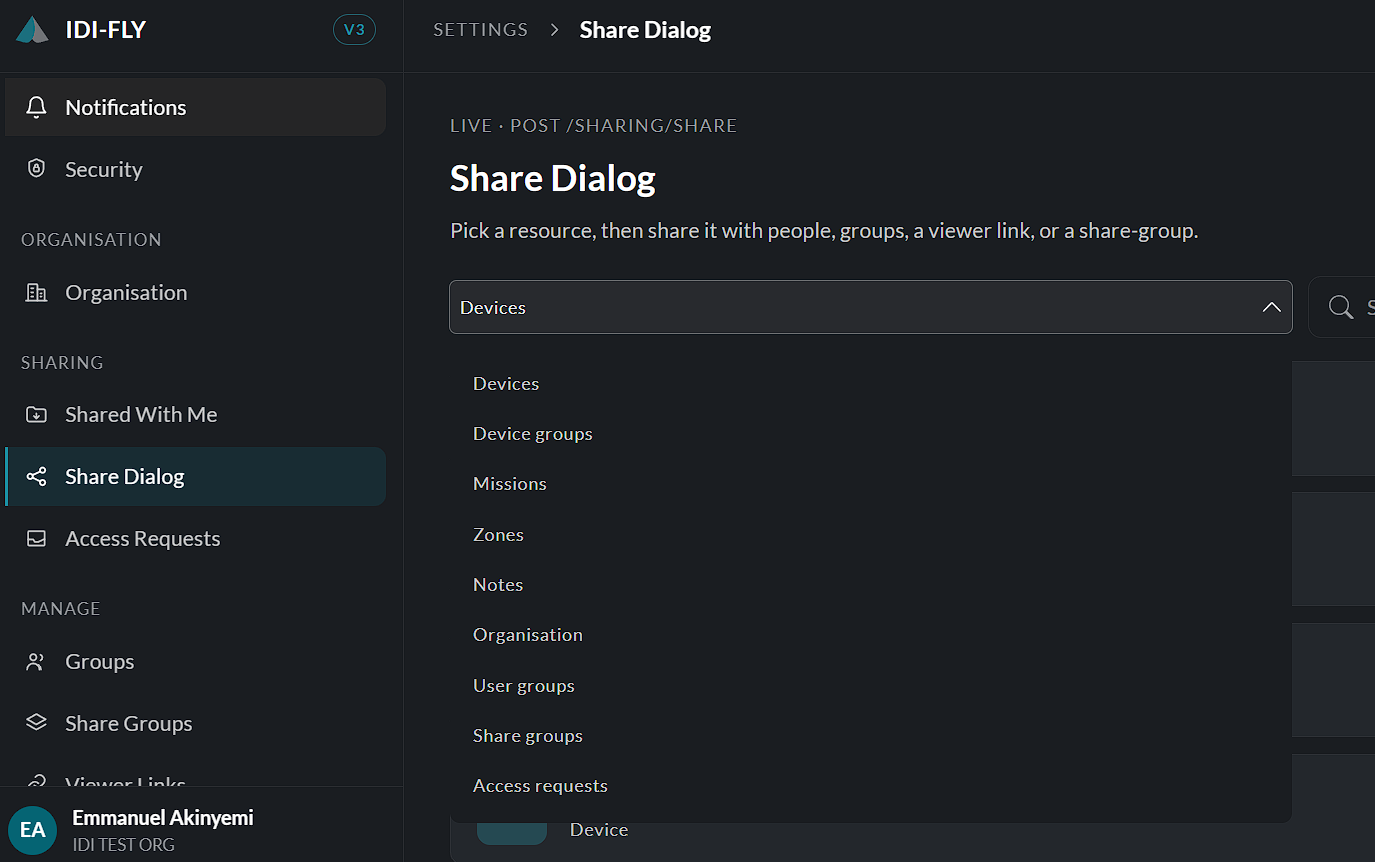Select the Notes option
1375x862 pixels.
(870, 585)
